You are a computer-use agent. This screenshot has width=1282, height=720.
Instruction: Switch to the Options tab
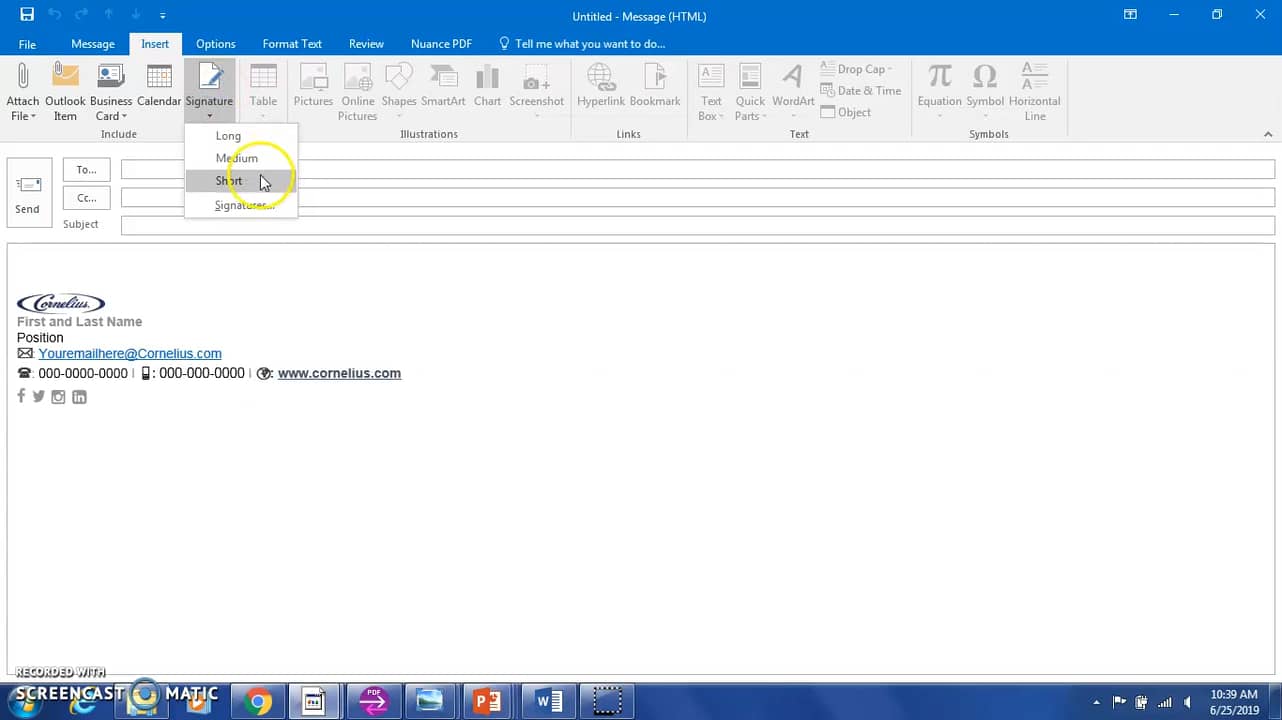216,44
